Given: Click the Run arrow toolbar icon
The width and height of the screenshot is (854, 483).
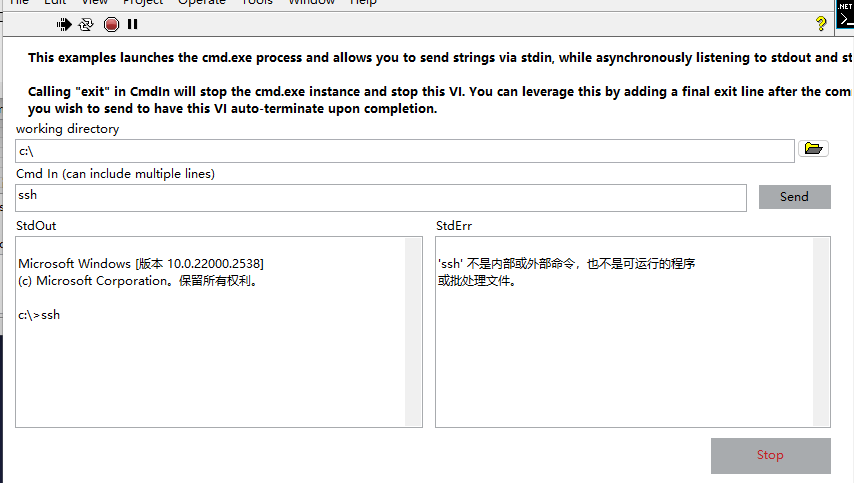Looking at the screenshot, I should (64, 25).
